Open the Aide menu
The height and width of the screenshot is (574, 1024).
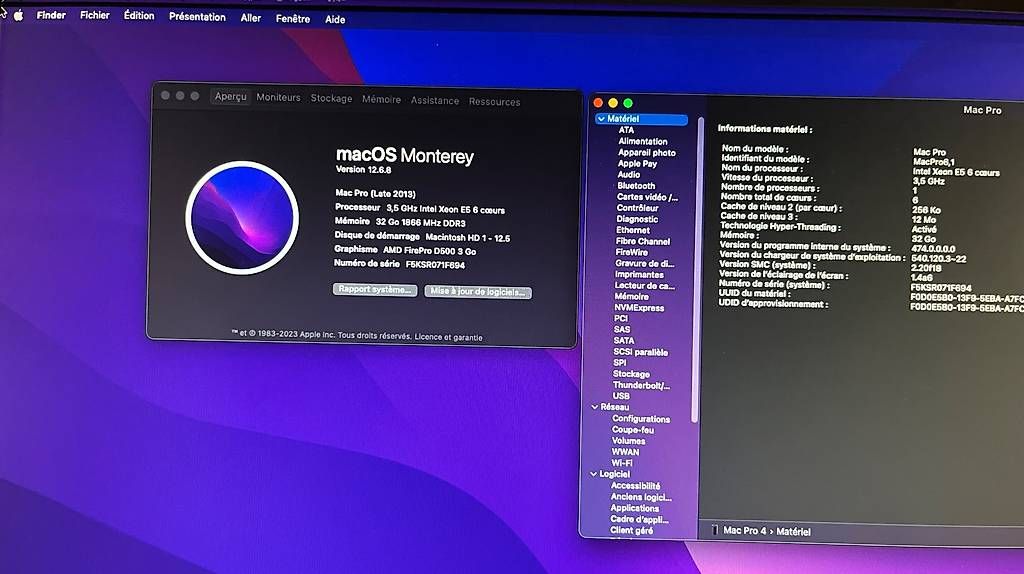click(335, 20)
